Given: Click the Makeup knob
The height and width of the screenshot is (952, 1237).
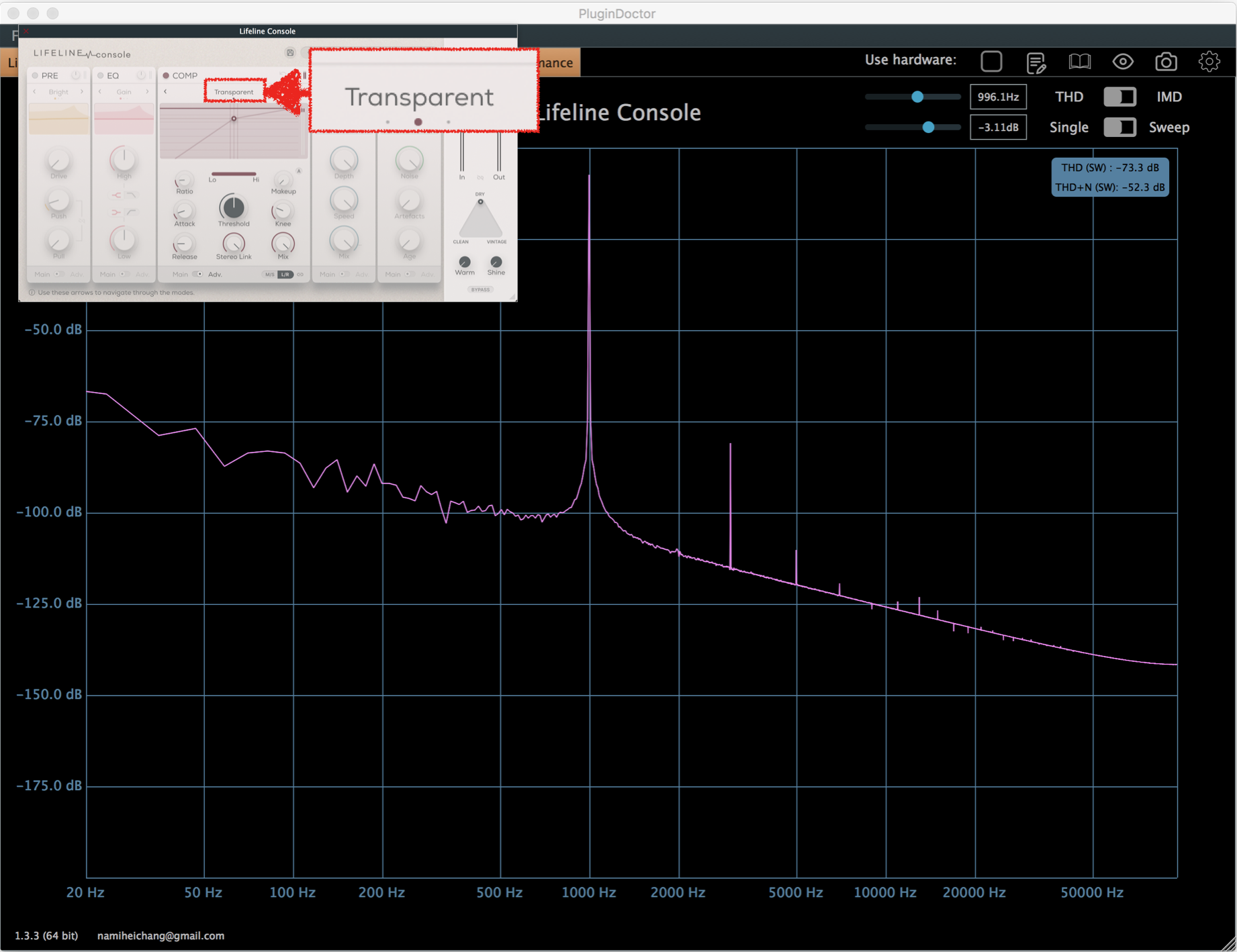Looking at the screenshot, I should coord(283,179).
